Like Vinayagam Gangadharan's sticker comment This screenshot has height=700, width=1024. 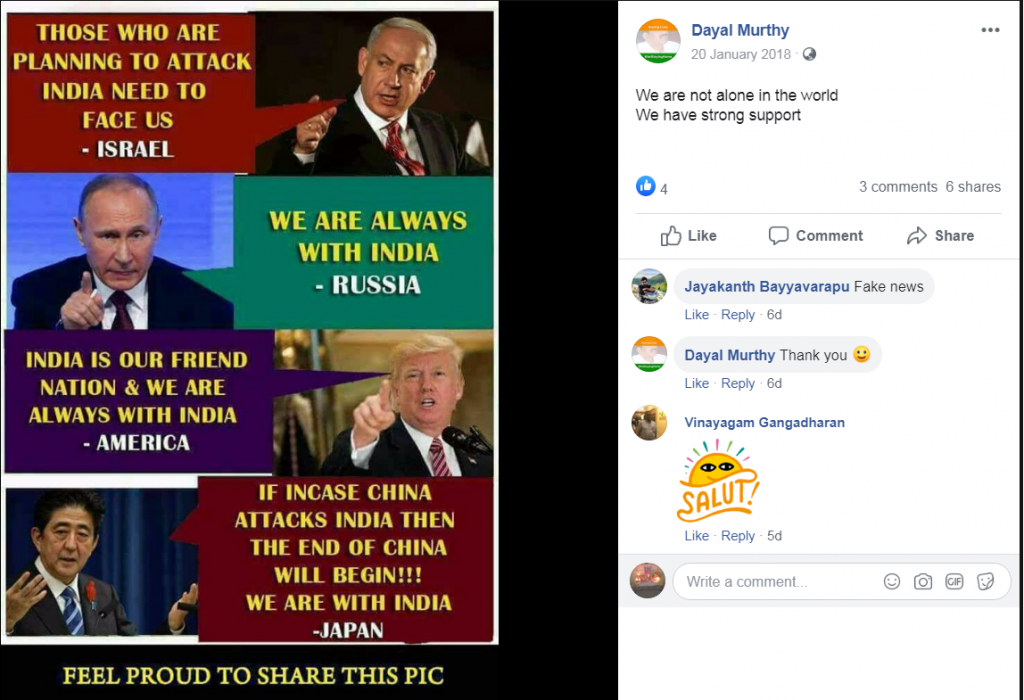click(696, 536)
